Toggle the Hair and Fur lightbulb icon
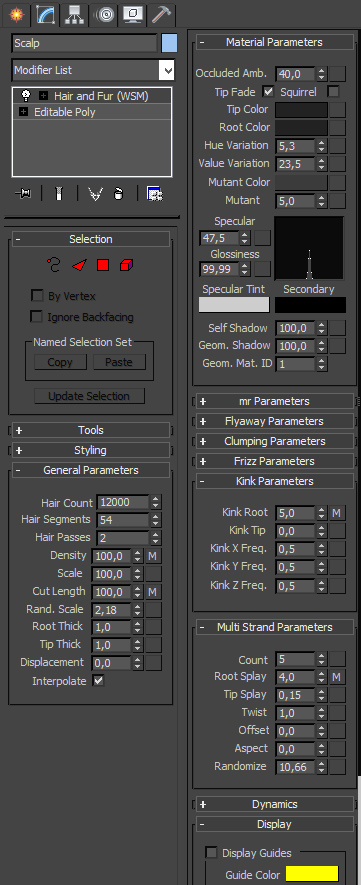This screenshot has width=361, height=885. pyautogui.click(x=25, y=96)
